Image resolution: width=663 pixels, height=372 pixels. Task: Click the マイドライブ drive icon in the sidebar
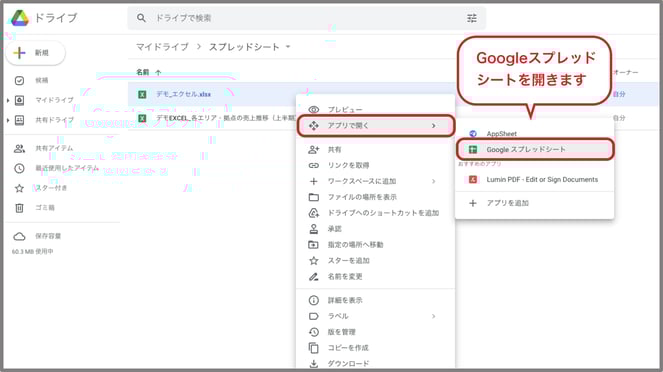click(x=19, y=100)
